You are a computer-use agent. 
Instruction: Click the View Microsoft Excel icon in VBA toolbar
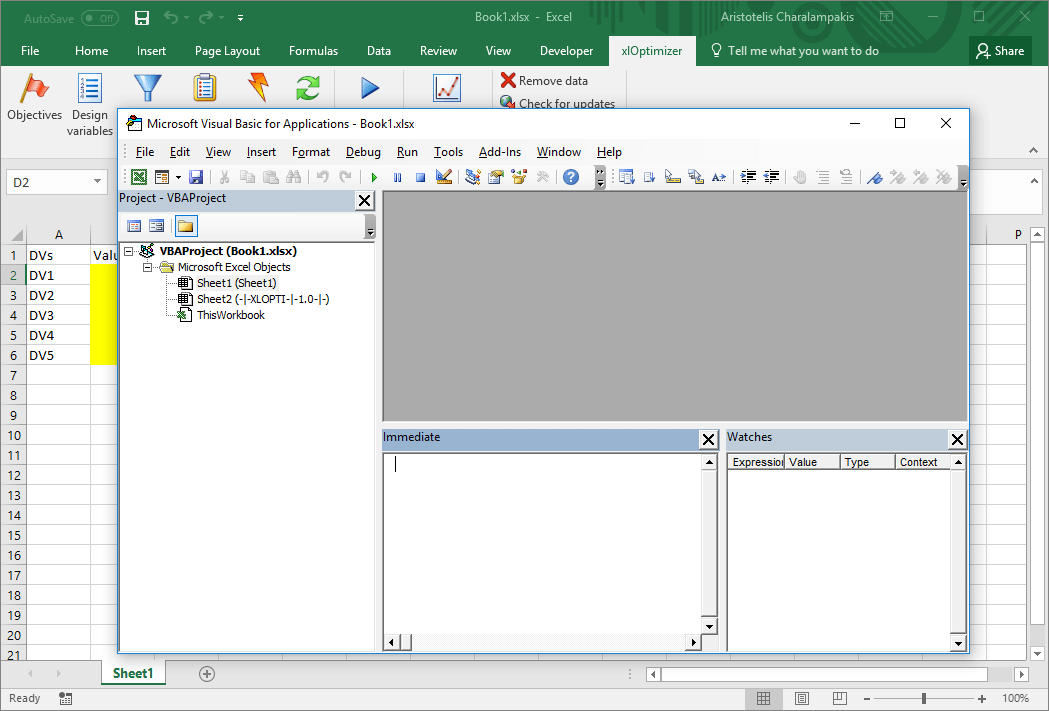tap(138, 177)
